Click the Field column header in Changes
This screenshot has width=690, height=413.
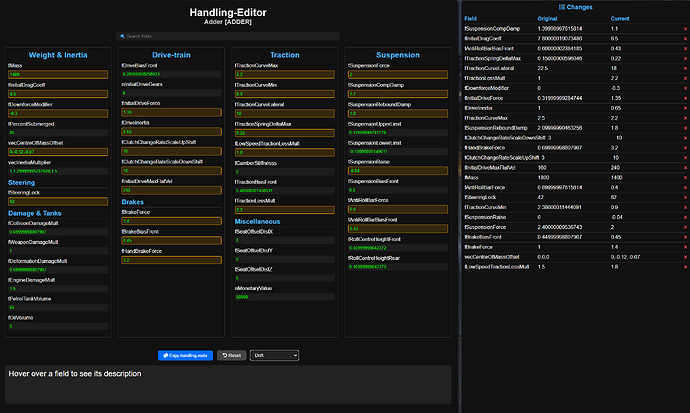coord(470,18)
